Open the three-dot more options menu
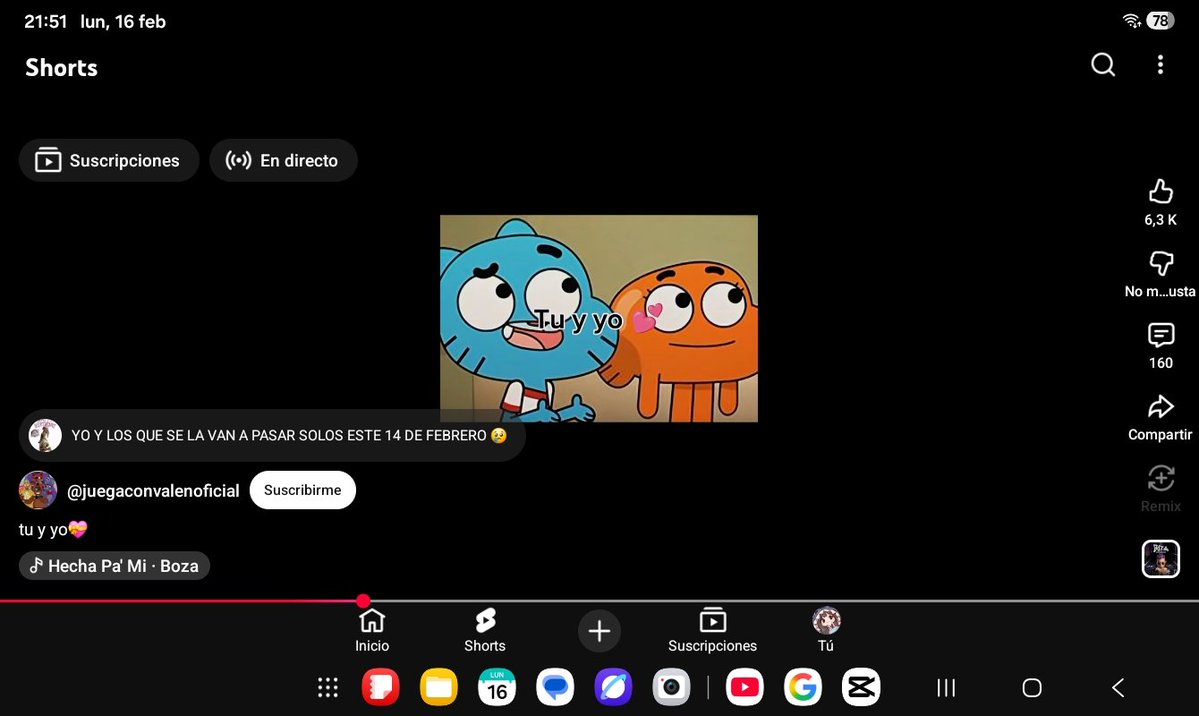 (x=1160, y=65)
